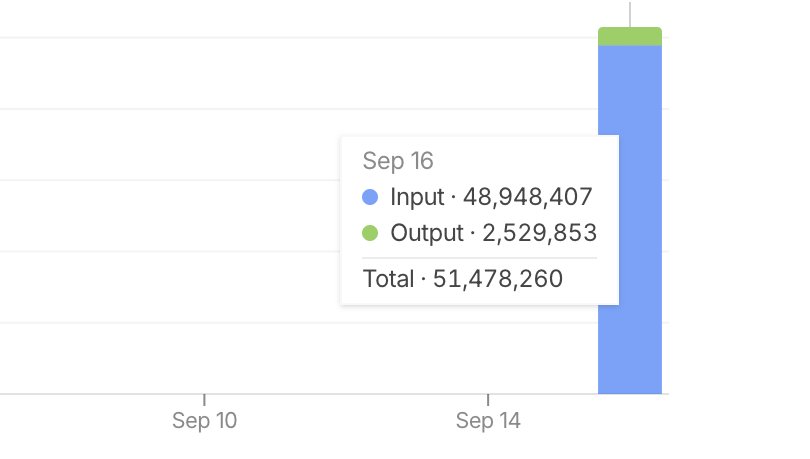The image size is (810, 459).
Task: Click the word Total in the tooltip
Action: tap(388, 279)
